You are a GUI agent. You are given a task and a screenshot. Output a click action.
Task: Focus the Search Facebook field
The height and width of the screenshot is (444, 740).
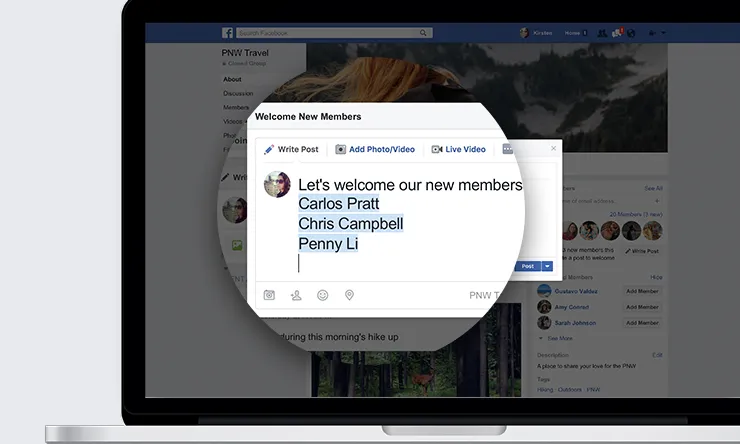point(334,33)
